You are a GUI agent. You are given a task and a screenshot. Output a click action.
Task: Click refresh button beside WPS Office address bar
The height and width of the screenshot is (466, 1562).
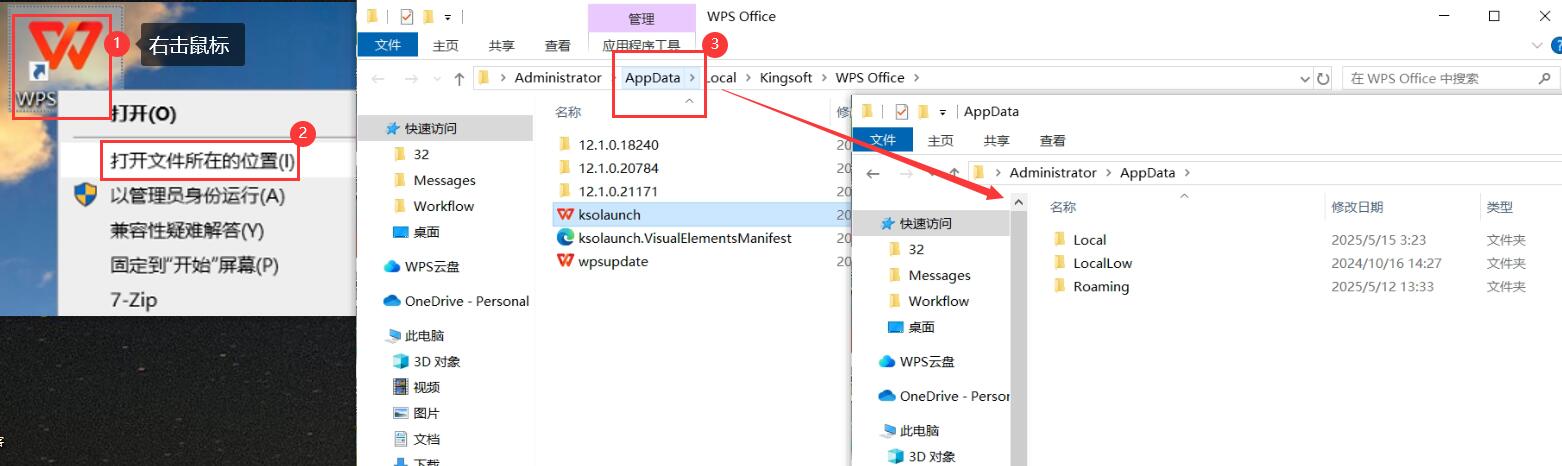click(1324, 78)
